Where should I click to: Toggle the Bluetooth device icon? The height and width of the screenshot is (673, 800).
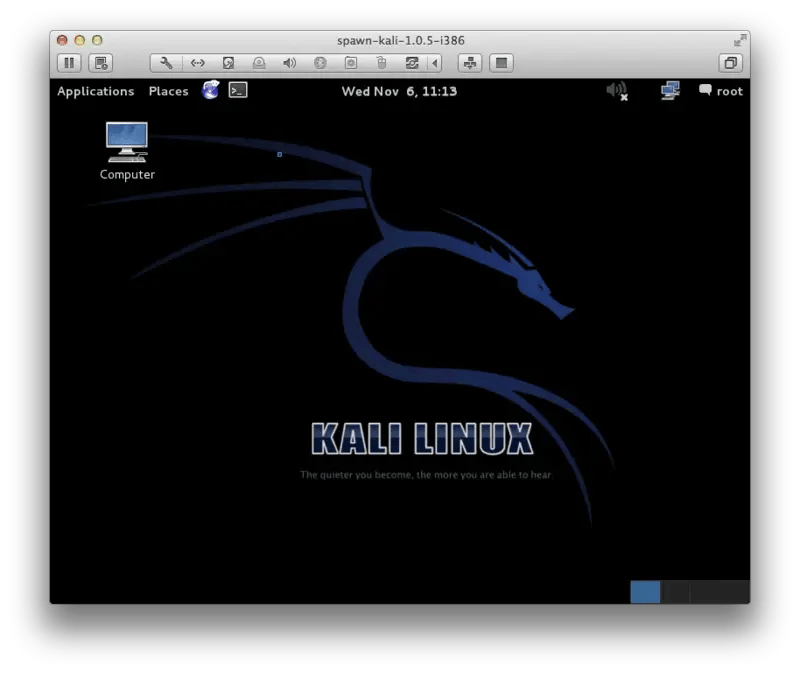click(x=320, y=63)
